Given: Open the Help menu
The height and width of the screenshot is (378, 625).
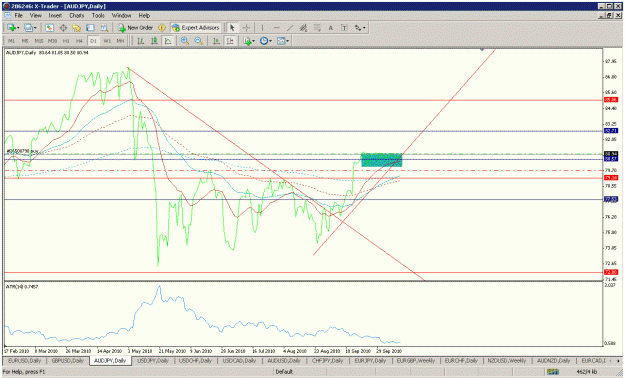Looking at the screenshot, I should click(144, 16).
